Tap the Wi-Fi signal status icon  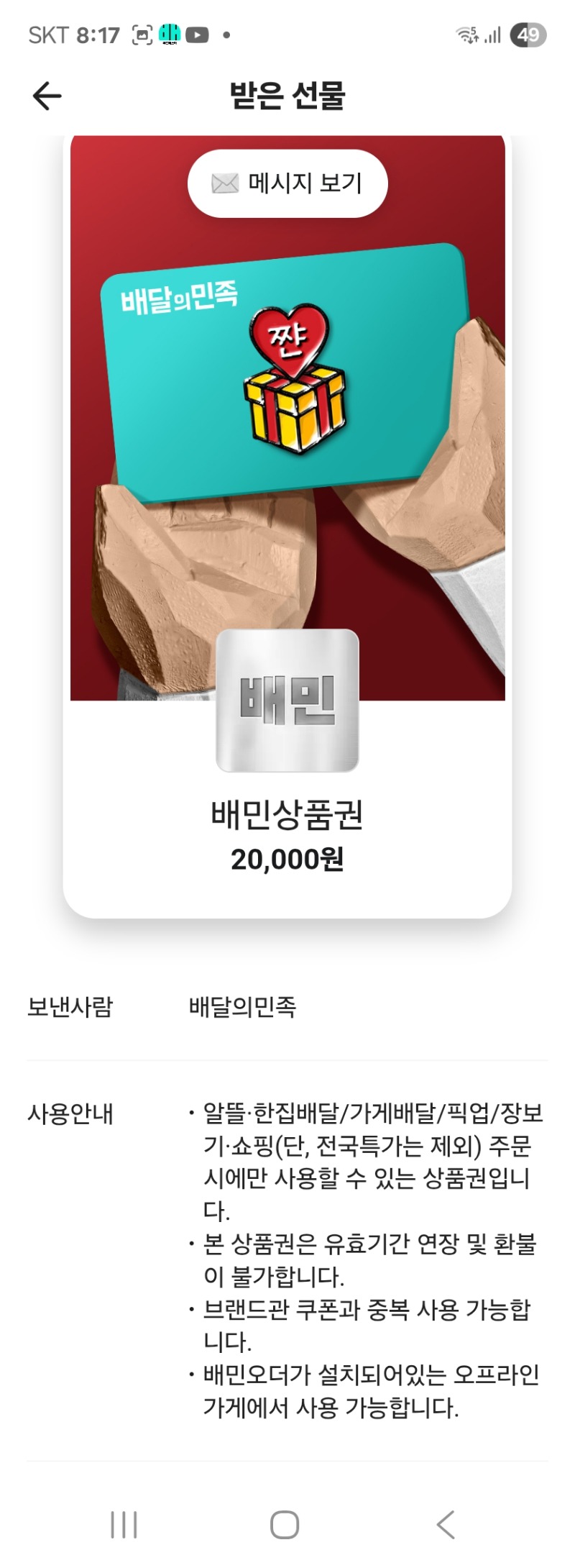coord(467,35)
